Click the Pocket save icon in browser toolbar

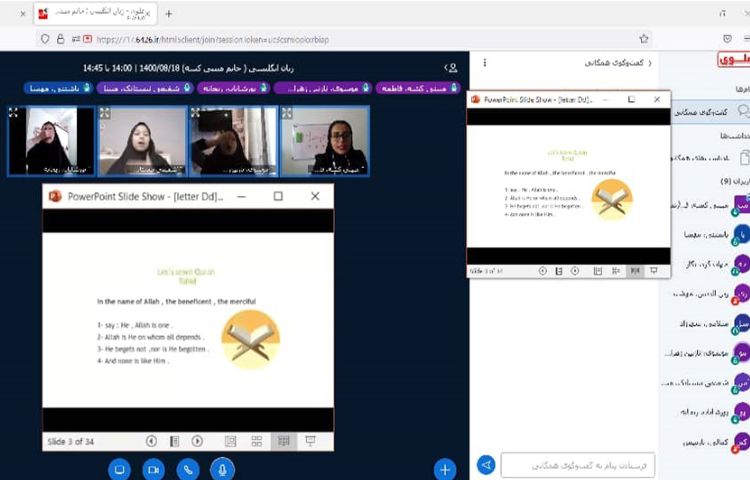click(x=727, y=39)
